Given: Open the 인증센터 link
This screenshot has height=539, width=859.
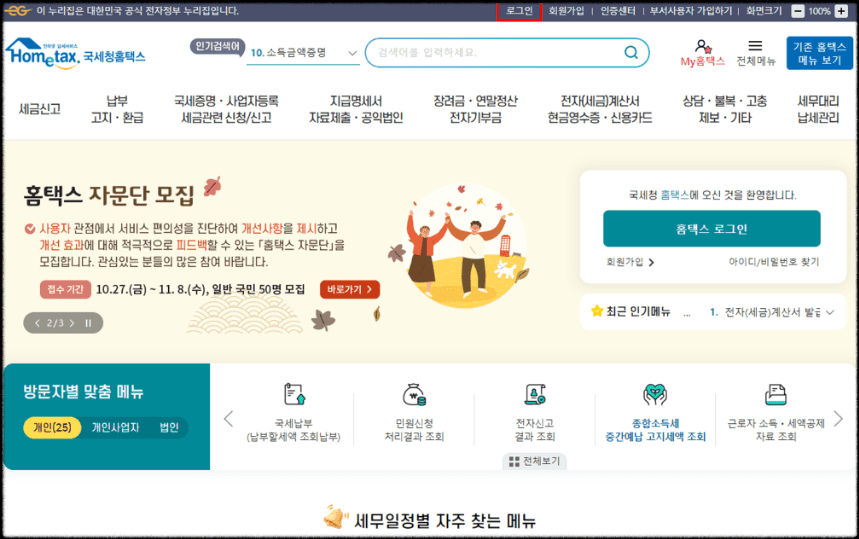Looking at the screenshot, I should coord(617,11).
